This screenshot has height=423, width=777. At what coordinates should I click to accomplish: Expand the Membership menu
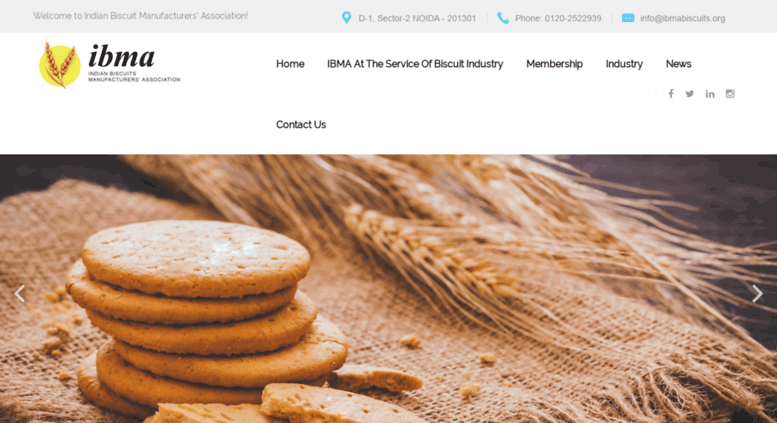555,64
